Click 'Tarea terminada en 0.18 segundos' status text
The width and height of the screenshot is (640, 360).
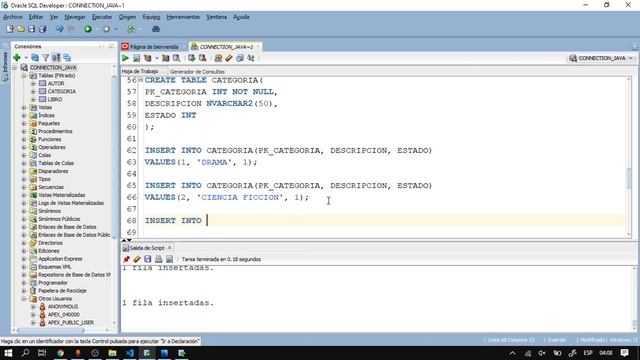tap(221, 259)
